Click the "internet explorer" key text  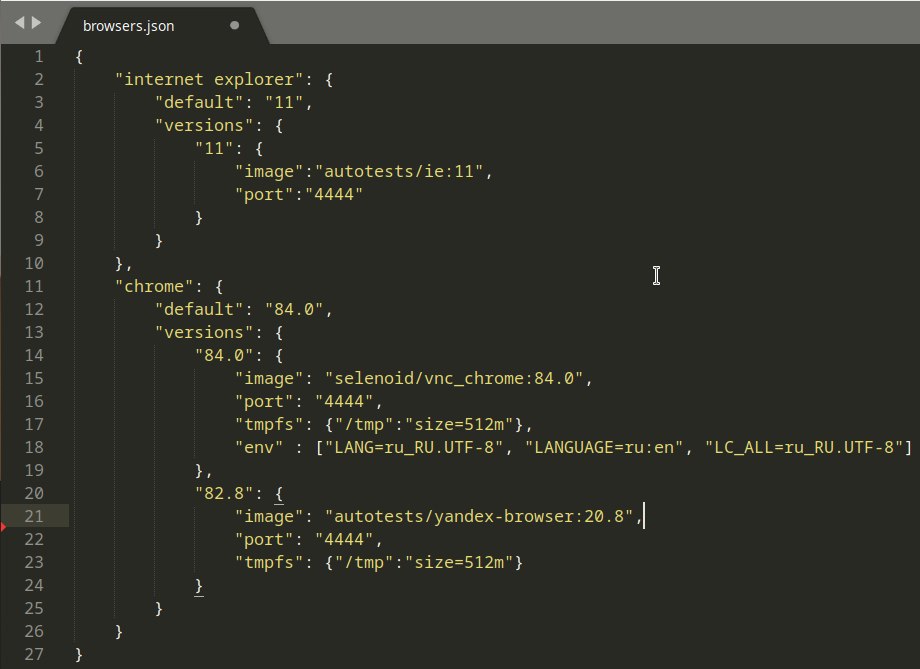[x=209, y=79]
